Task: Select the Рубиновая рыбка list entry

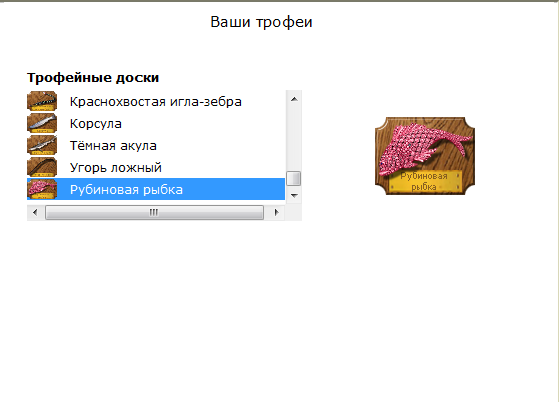Action: click(156, 189)
